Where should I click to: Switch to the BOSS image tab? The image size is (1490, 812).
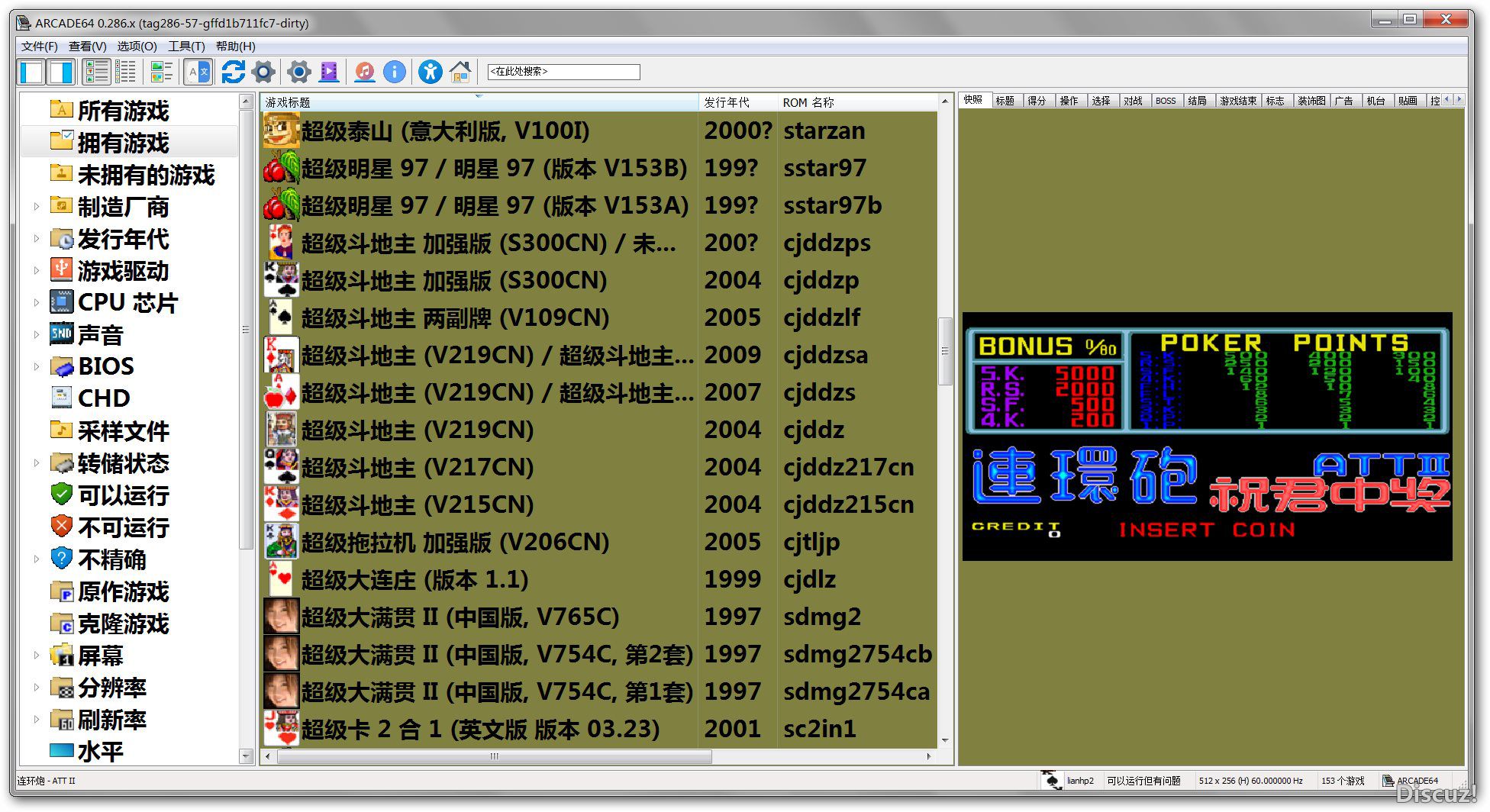(1165, 101)
